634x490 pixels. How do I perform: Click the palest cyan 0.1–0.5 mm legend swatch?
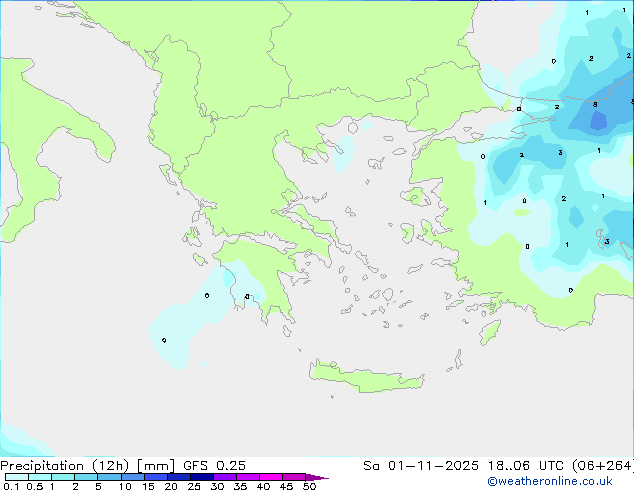coord(17,477)
